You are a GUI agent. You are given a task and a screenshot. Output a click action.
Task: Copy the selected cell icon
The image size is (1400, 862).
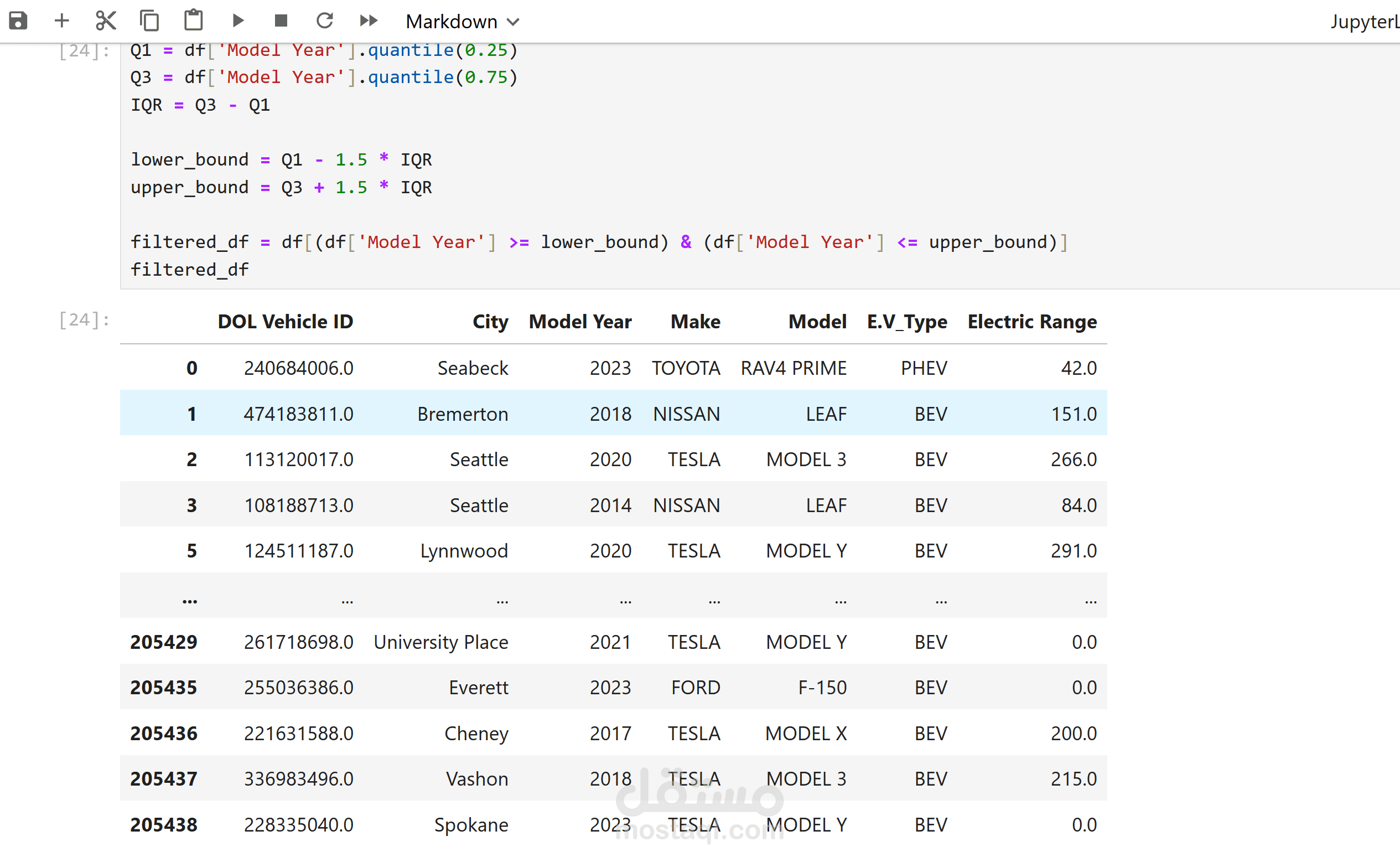point(149,21)
